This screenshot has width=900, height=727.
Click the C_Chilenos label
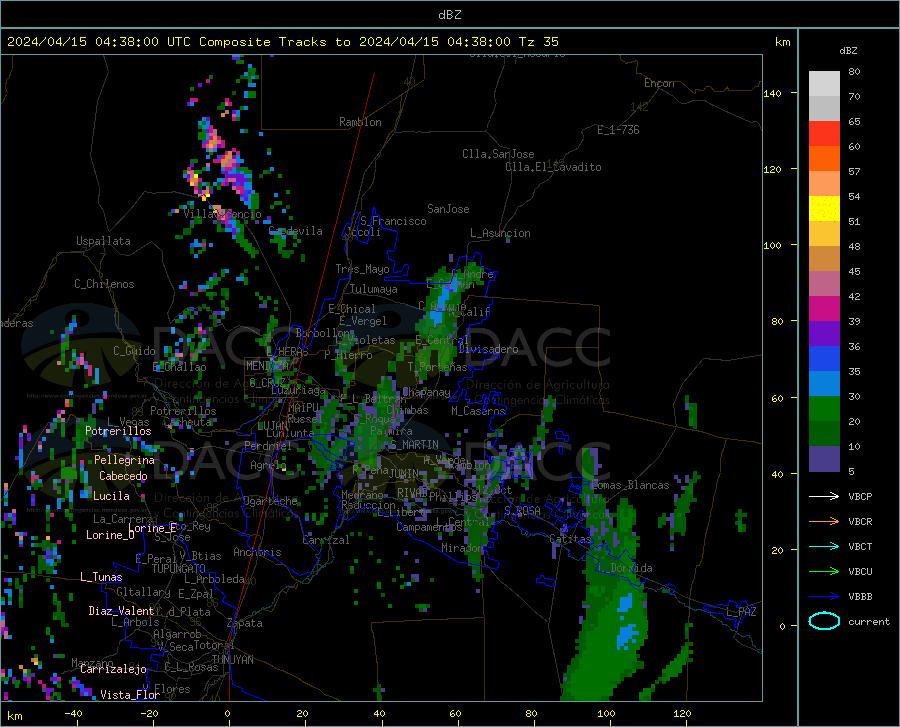pyautogui.click(x=104, y=283)
